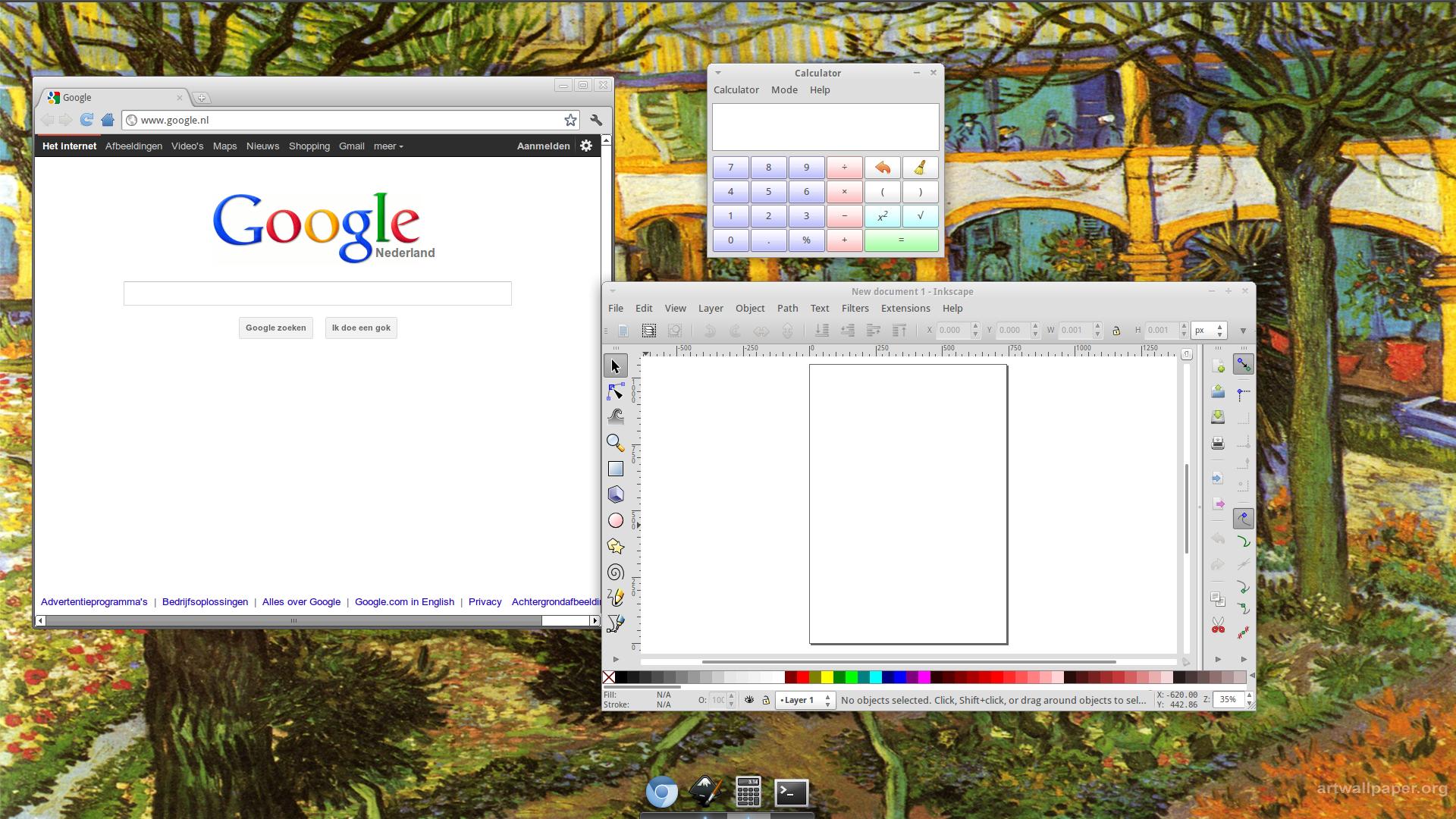Image resolution: width=1456 pixels, height=819 pixels.
Task: Open the px units dropdown
Action: pyautogui.click(x=1209, y=331)
